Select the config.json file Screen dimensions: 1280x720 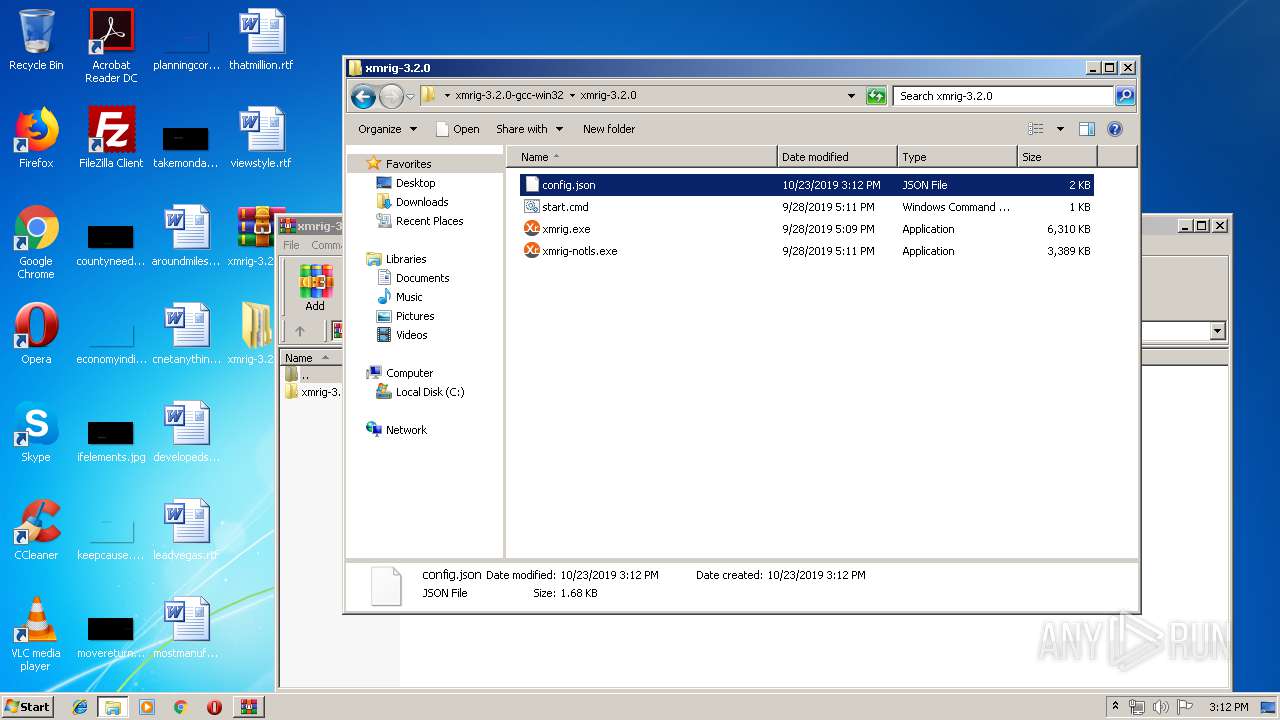pos(806,185)
